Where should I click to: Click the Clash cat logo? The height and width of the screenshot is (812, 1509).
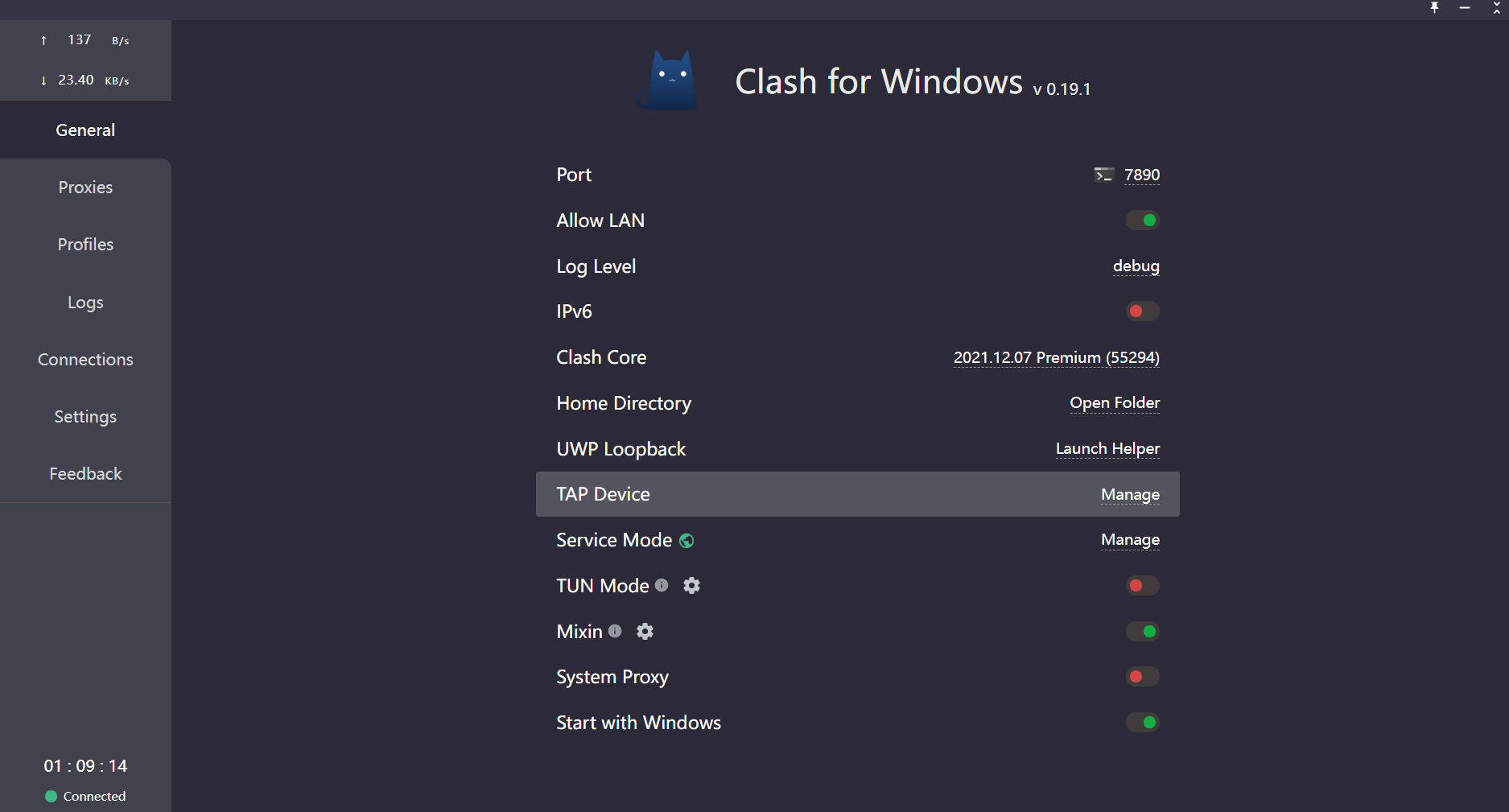tap(667, 80)
